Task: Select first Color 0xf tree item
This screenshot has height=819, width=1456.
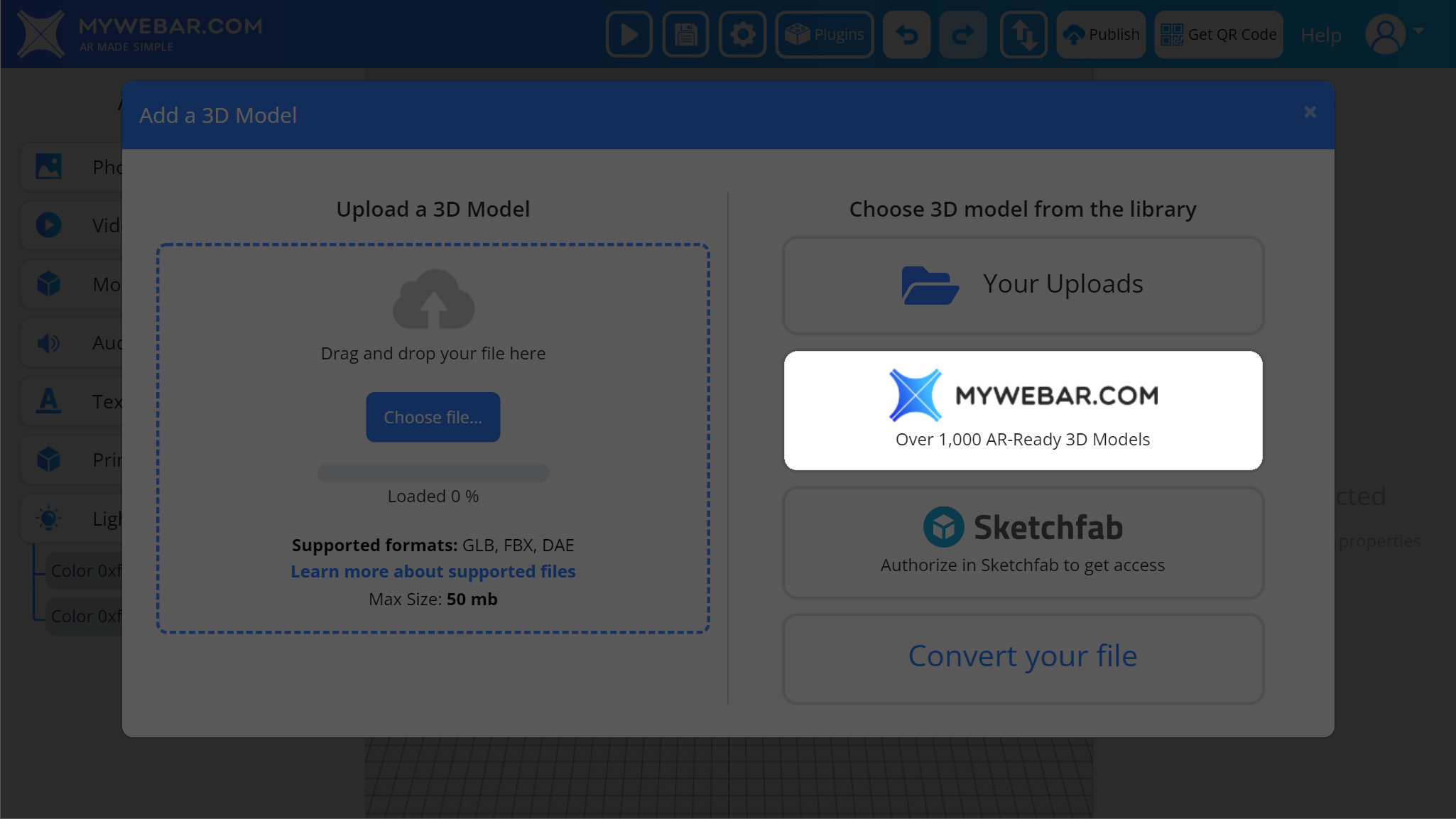Action: click(x=85, y=570)
